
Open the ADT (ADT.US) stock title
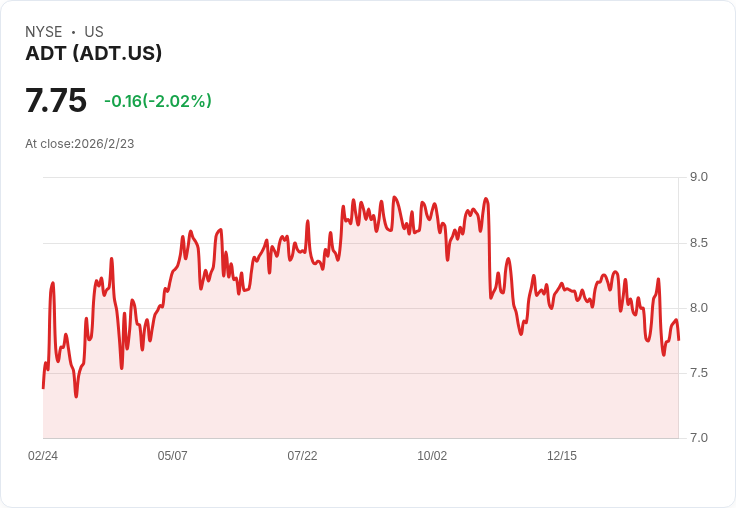coord(93,53)
